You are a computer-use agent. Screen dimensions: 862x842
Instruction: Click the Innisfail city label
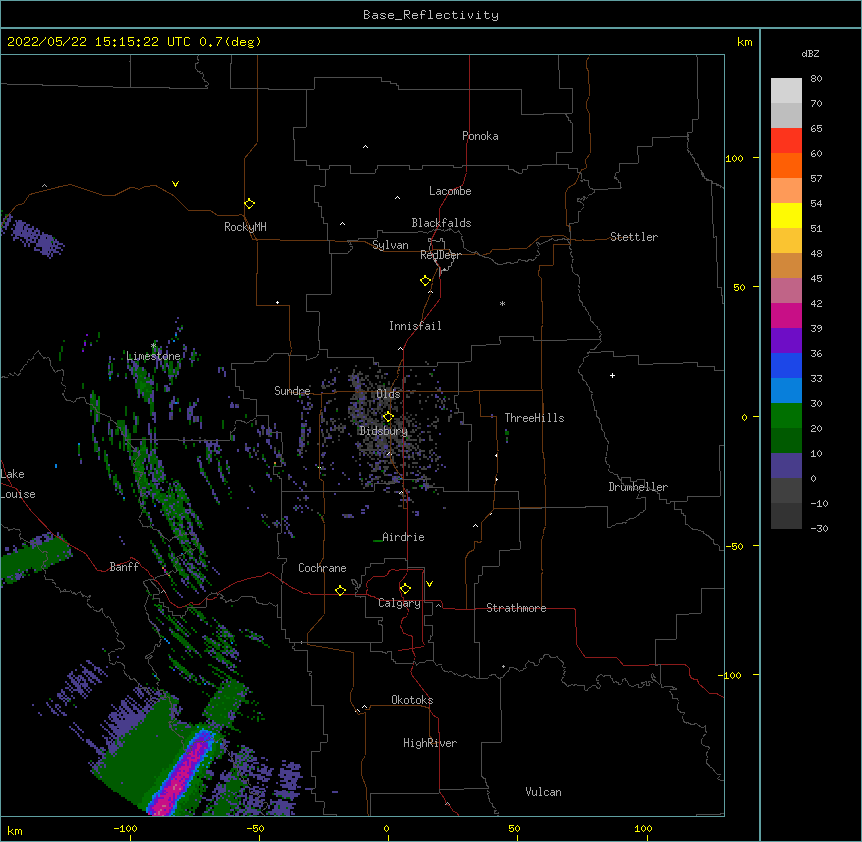tap(415, 326)
